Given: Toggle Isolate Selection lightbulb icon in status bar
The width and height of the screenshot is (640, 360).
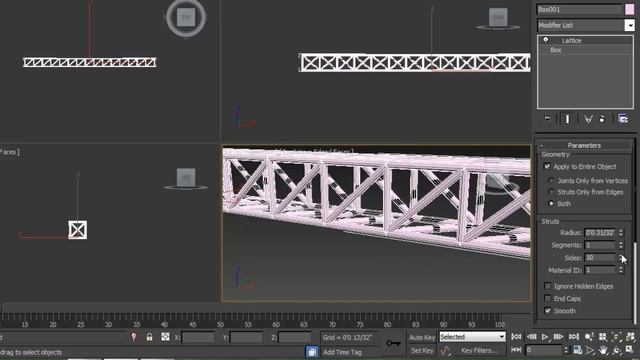Looking at the screenshot, I should pyautogui.click(x=133, y=337).
